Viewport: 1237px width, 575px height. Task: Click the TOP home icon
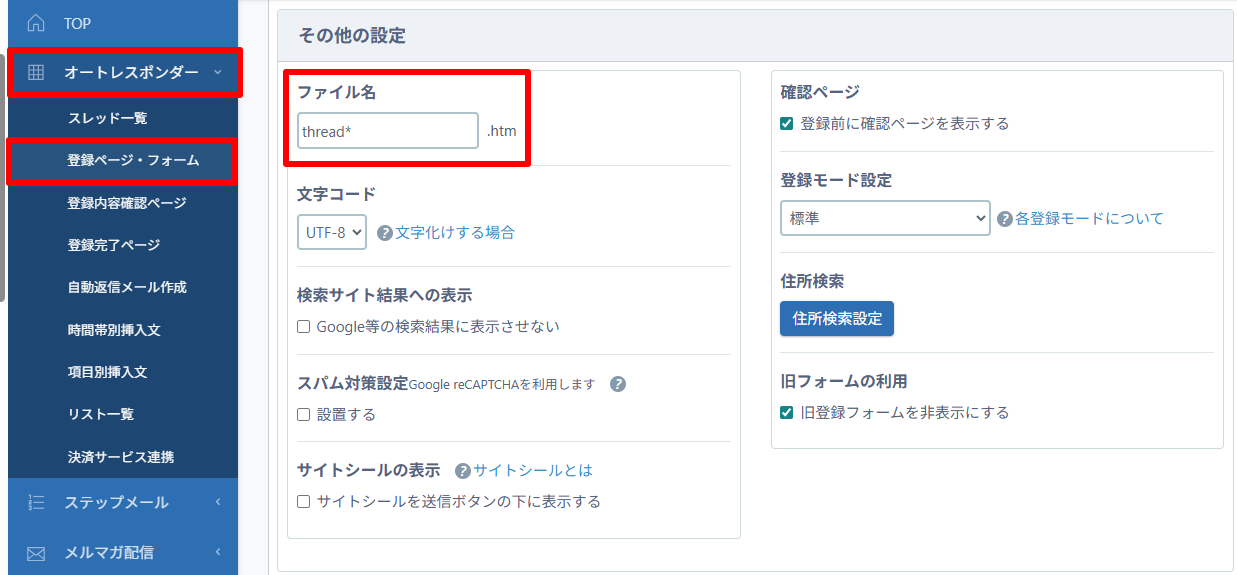point(36,23)
